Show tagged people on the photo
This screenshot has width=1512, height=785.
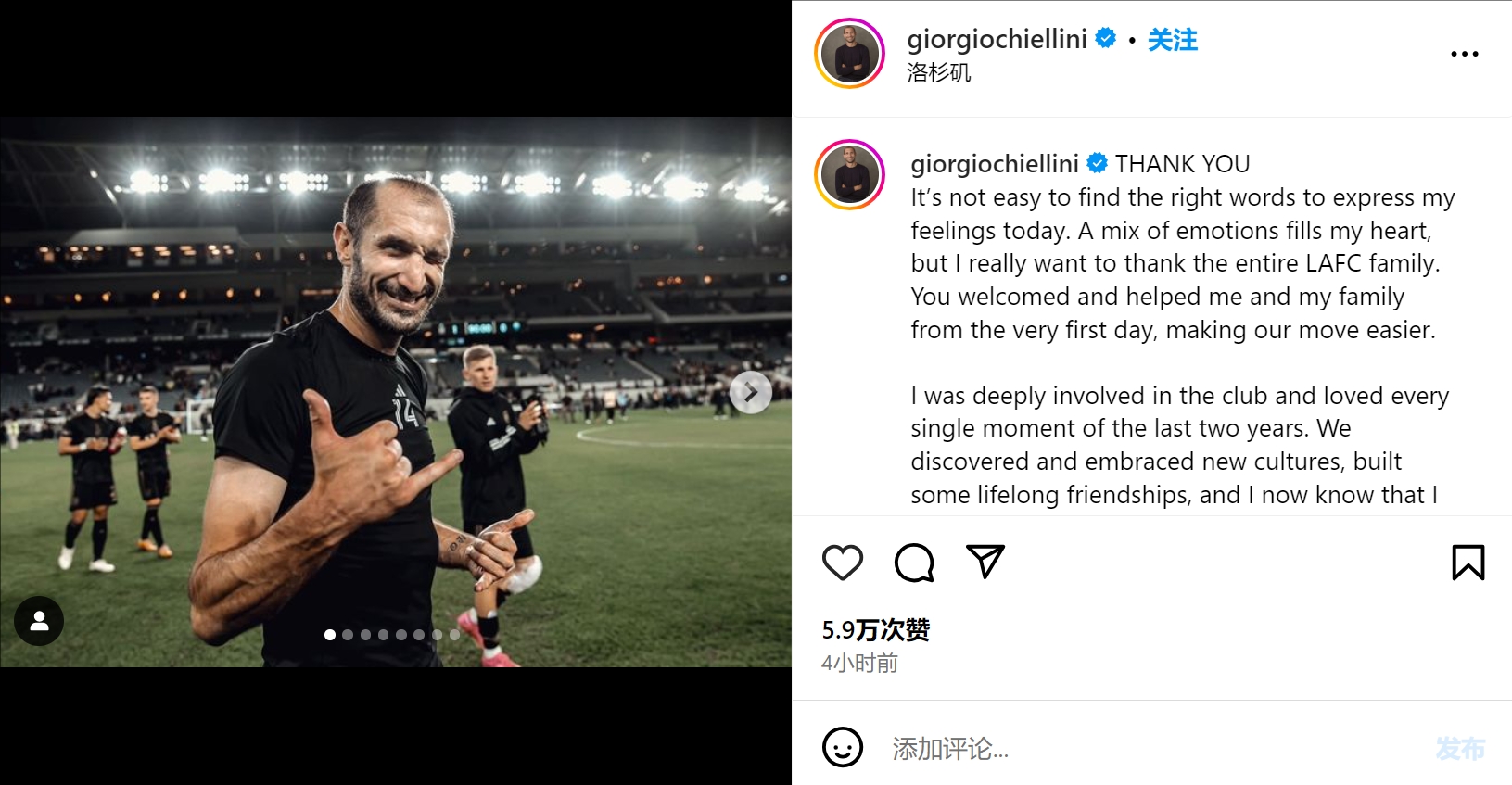39,621
